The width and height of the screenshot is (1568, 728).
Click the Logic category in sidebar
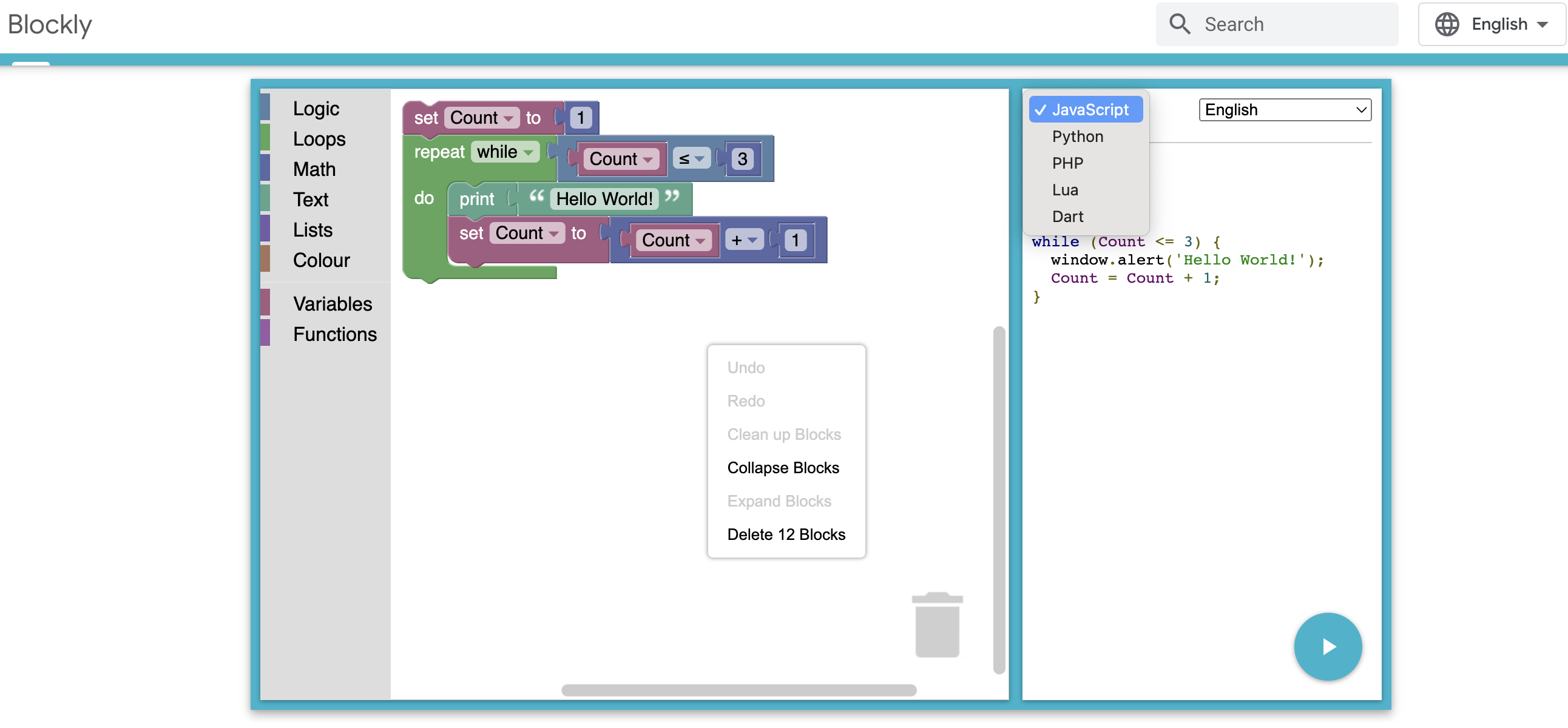click(x=317, y=109)
